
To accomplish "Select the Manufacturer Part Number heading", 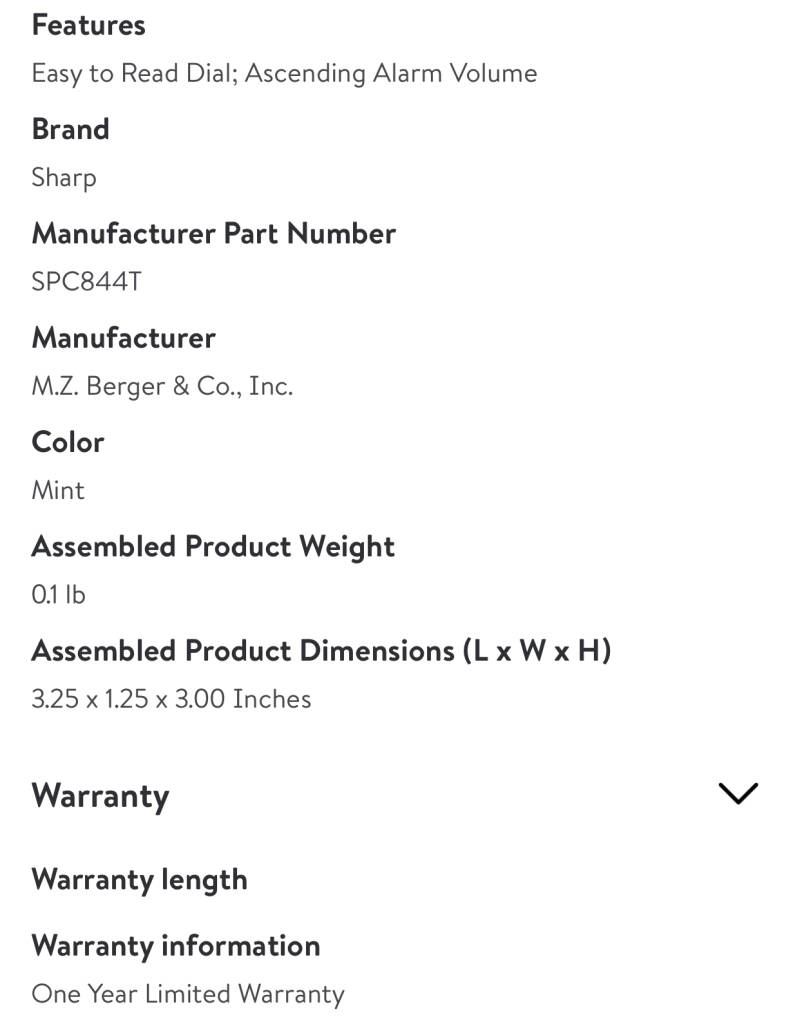I will (213, 233).
